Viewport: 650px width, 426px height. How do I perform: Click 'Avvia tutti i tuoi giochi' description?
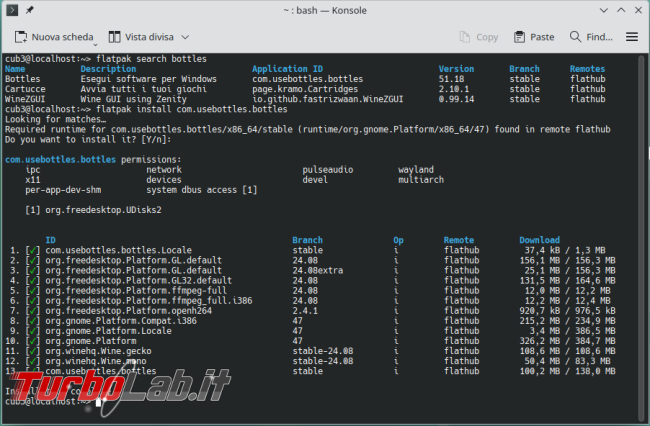143,89
